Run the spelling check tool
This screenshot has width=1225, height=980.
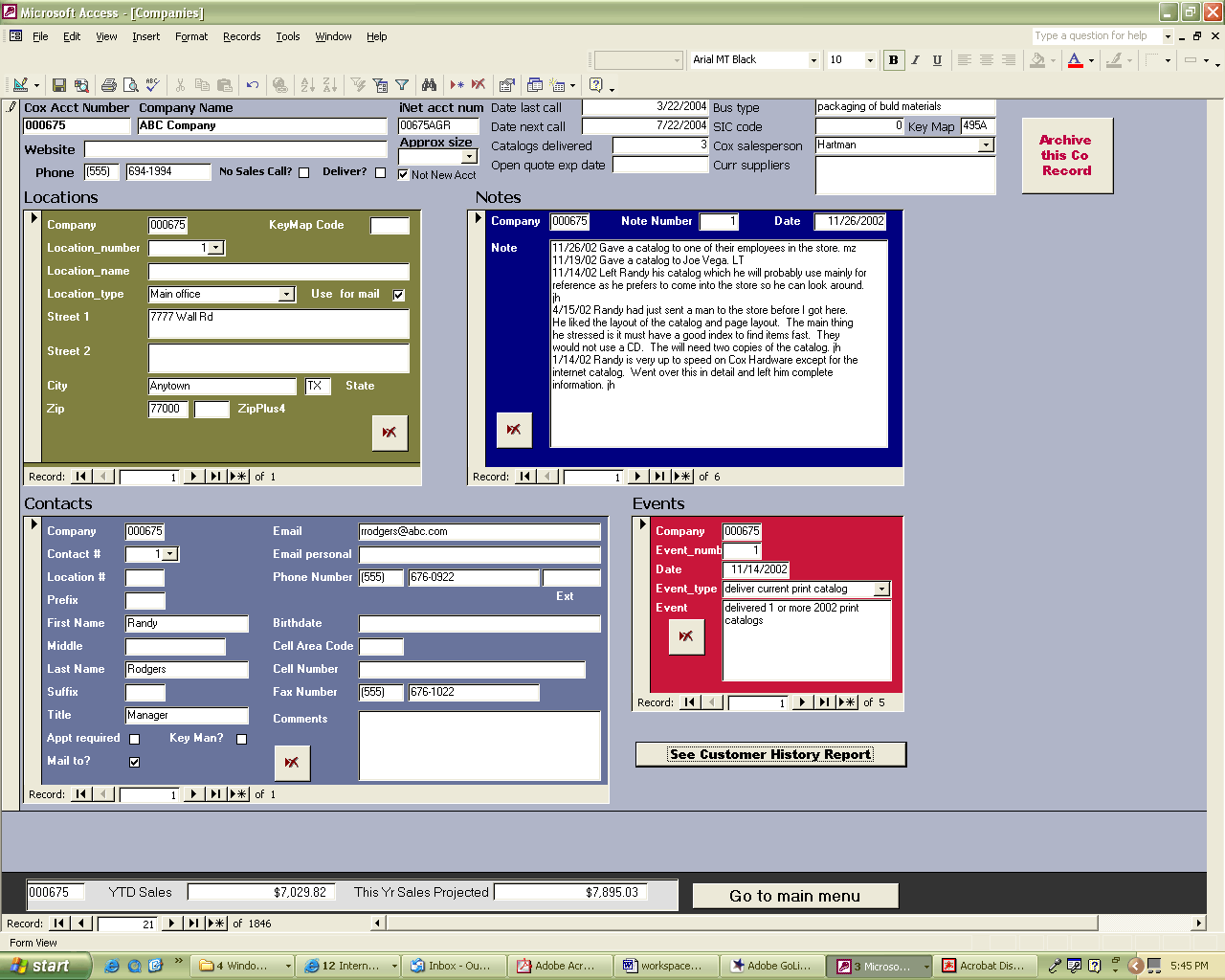153,85
